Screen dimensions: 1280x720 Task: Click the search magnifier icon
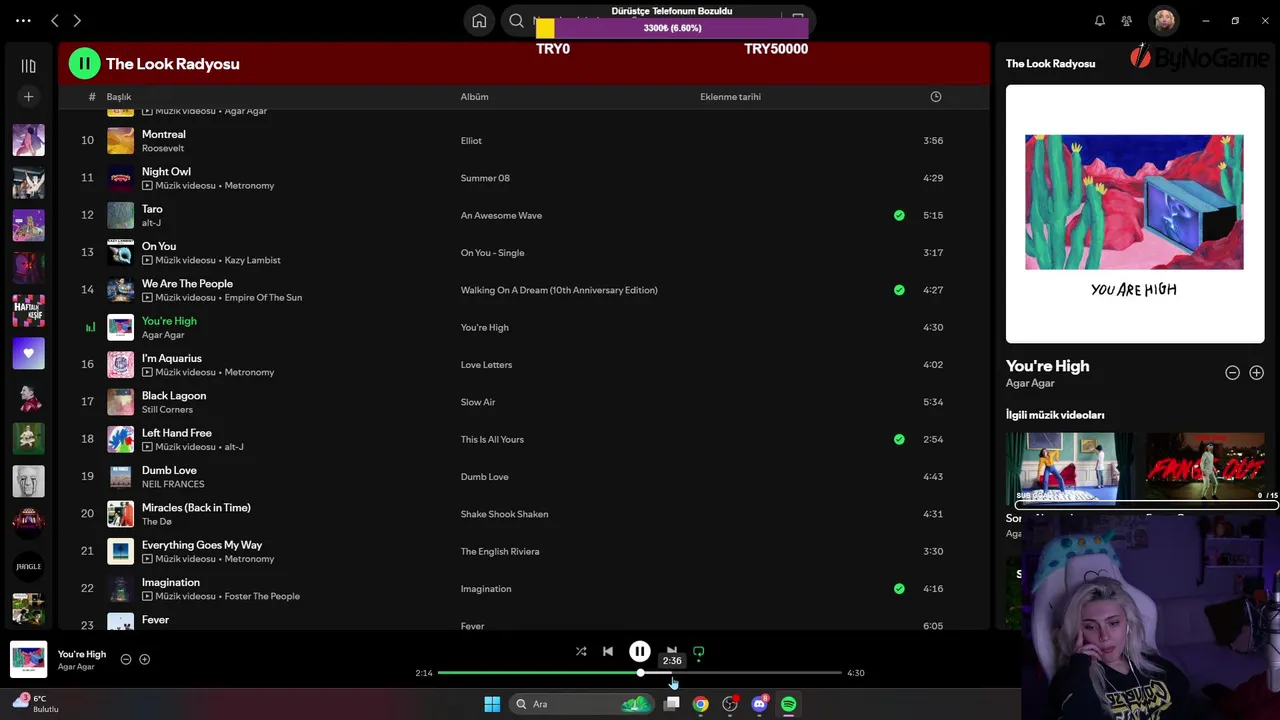516,20
